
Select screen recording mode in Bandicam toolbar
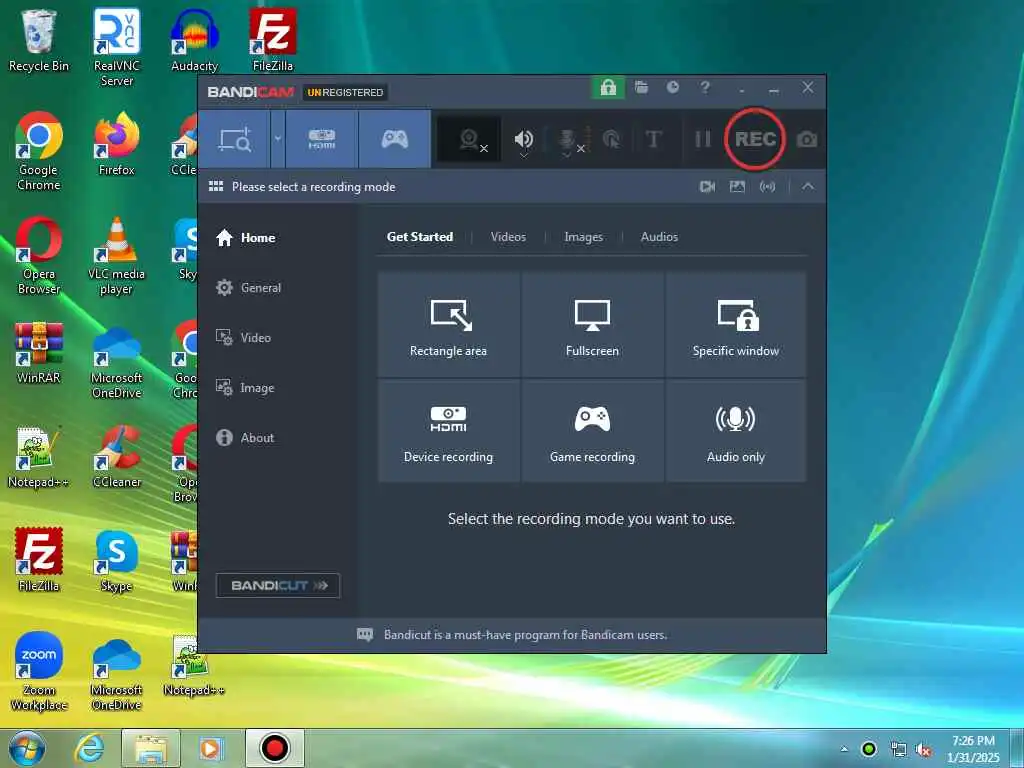[x=234, y=139]
